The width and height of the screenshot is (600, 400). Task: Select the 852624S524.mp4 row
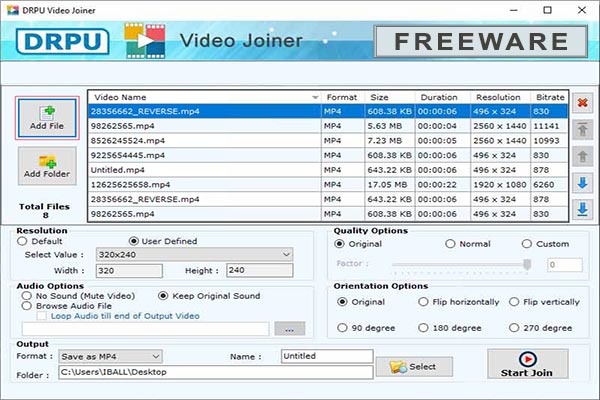tap(328, 140)
